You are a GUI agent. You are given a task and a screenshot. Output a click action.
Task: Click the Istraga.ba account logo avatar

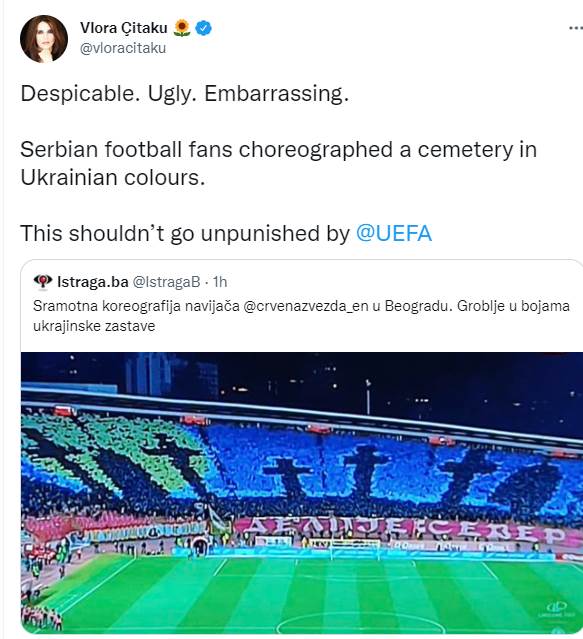pos(43,282)
